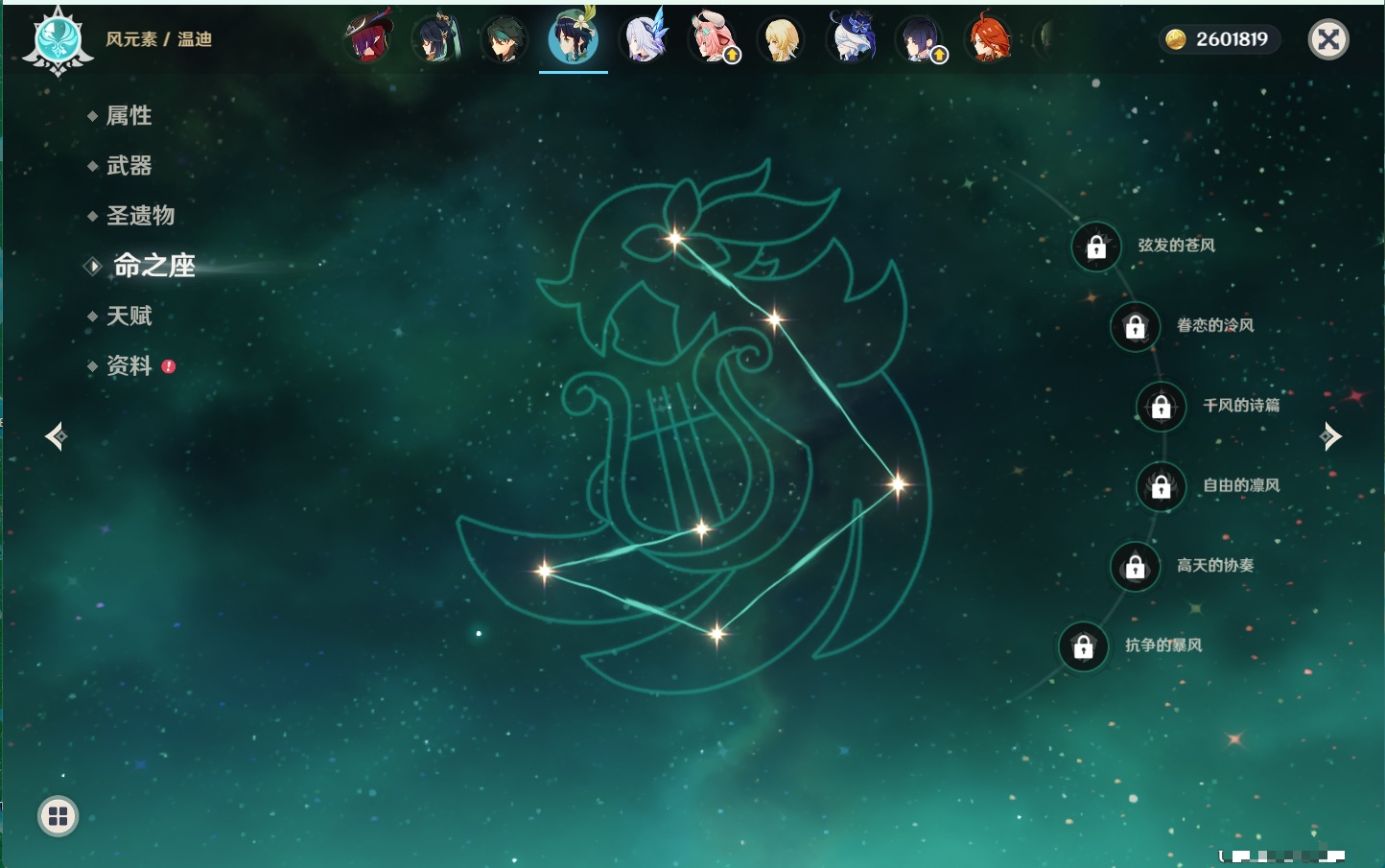The height and width of the screenshot is (868, 1385).
Task: Click the Mora coin balance 2601819
Action: coord(1219,39)
